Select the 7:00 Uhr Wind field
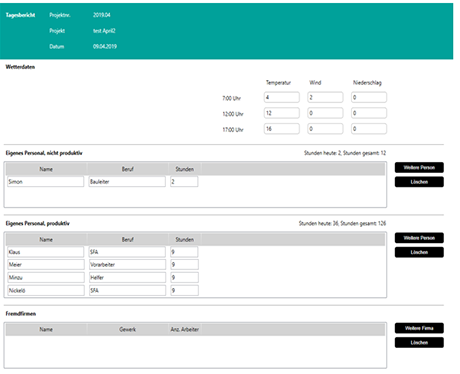 tap(325, 97)
